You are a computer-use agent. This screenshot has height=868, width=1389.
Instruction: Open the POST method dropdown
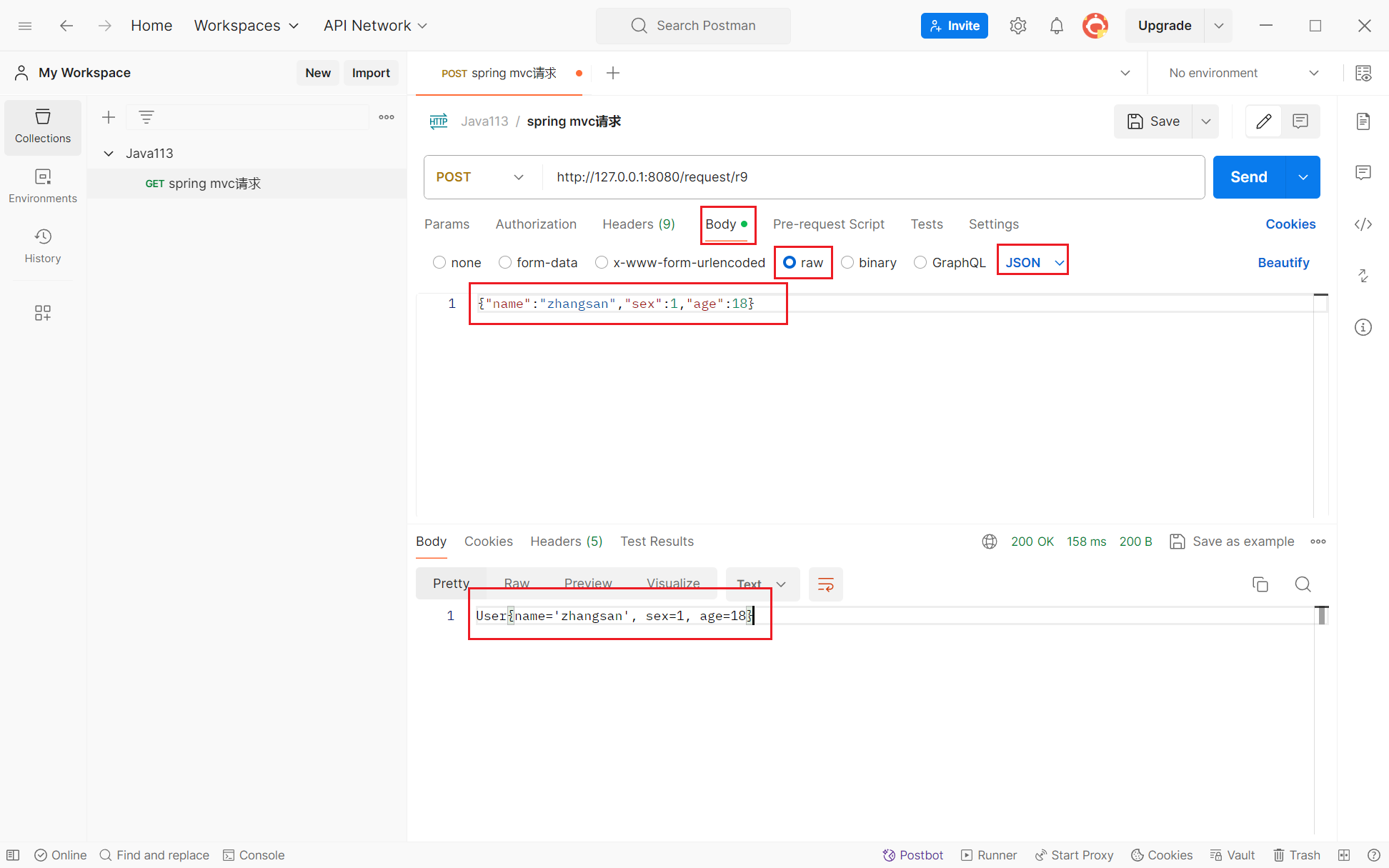[480, 177]
